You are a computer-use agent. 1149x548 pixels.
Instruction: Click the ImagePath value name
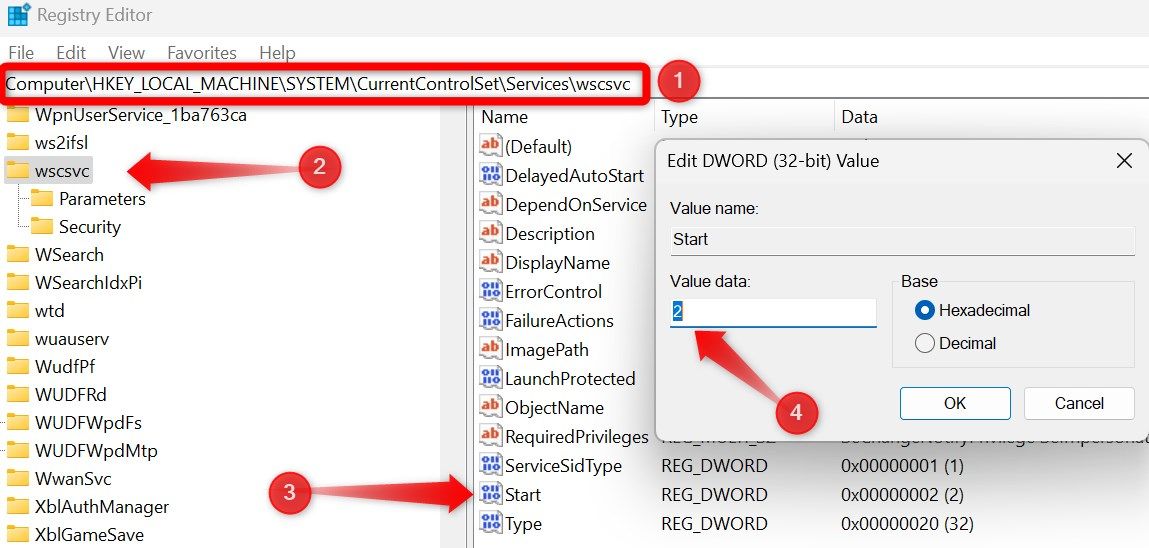[547, 349]
